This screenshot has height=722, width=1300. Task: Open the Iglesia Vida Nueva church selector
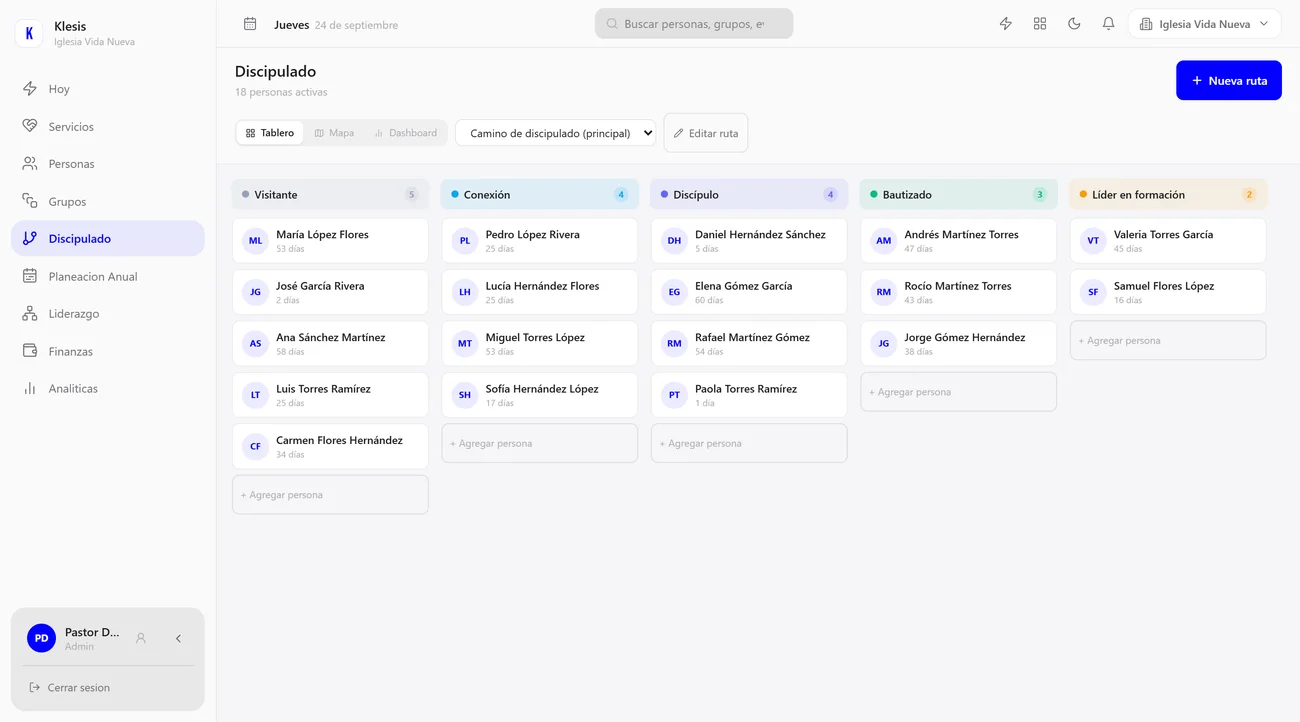coord(1204,24)
